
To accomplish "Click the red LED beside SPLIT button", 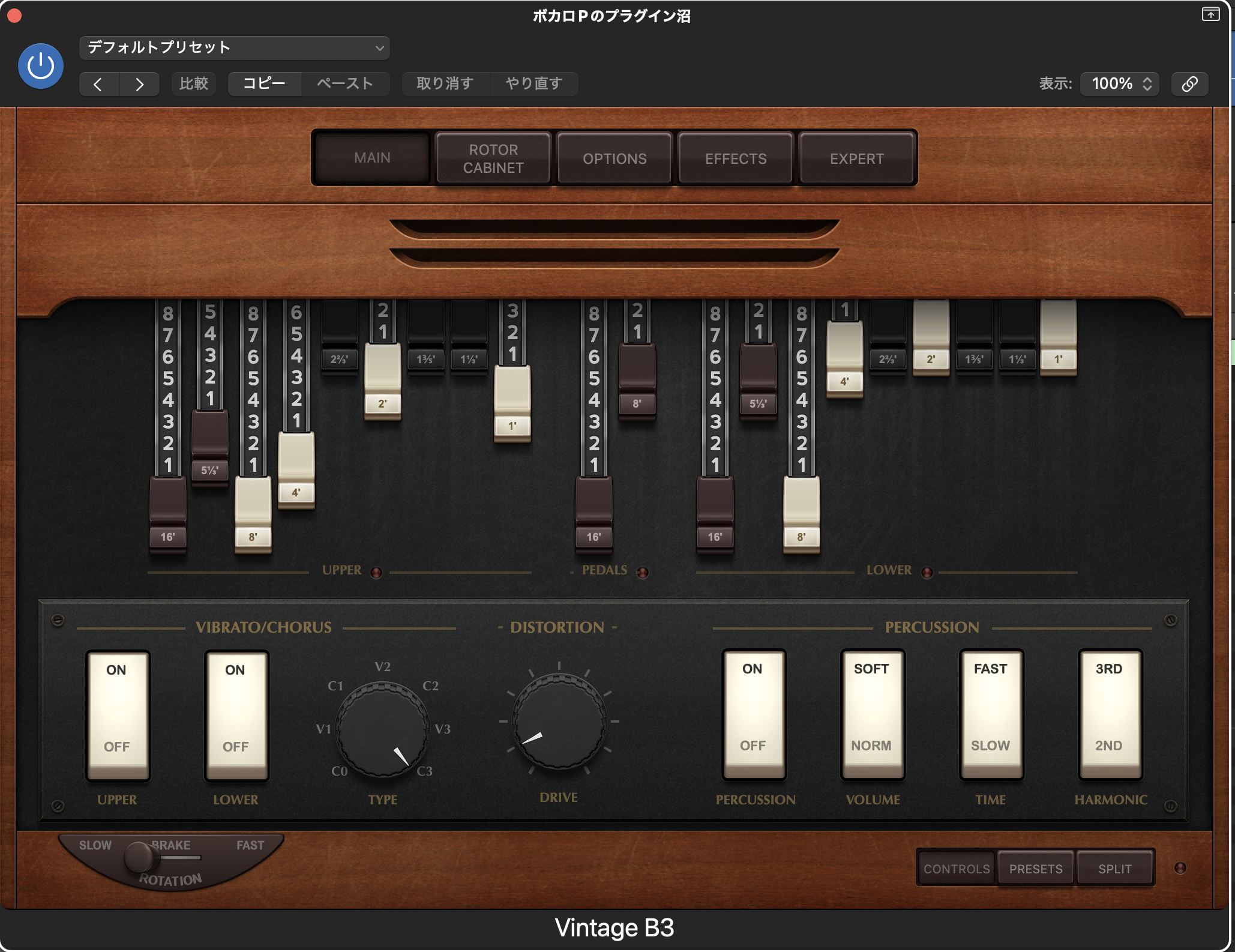I will pyautogui.click(x=1180, y=868).
